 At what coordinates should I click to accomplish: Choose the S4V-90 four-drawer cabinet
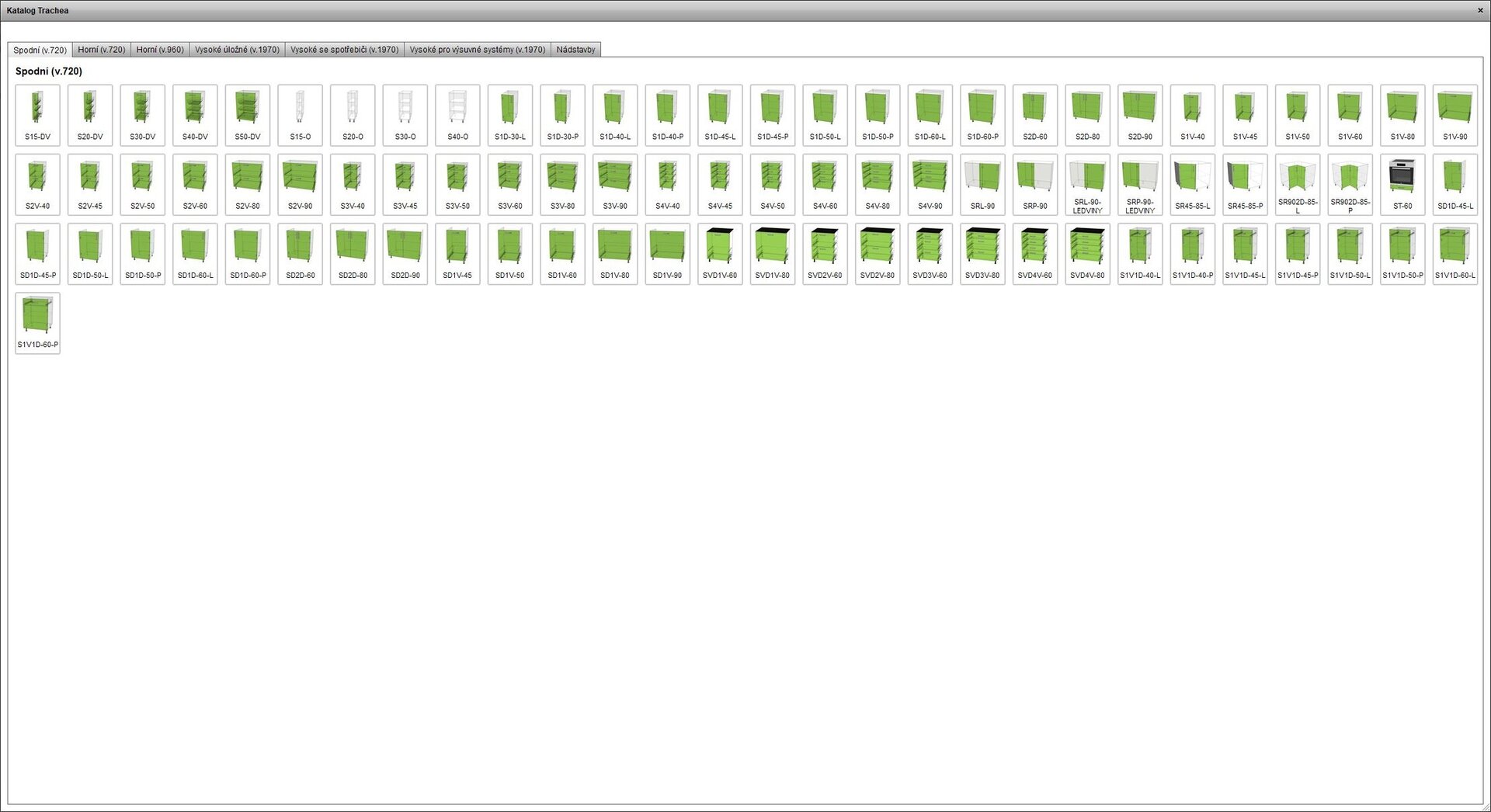930,184
